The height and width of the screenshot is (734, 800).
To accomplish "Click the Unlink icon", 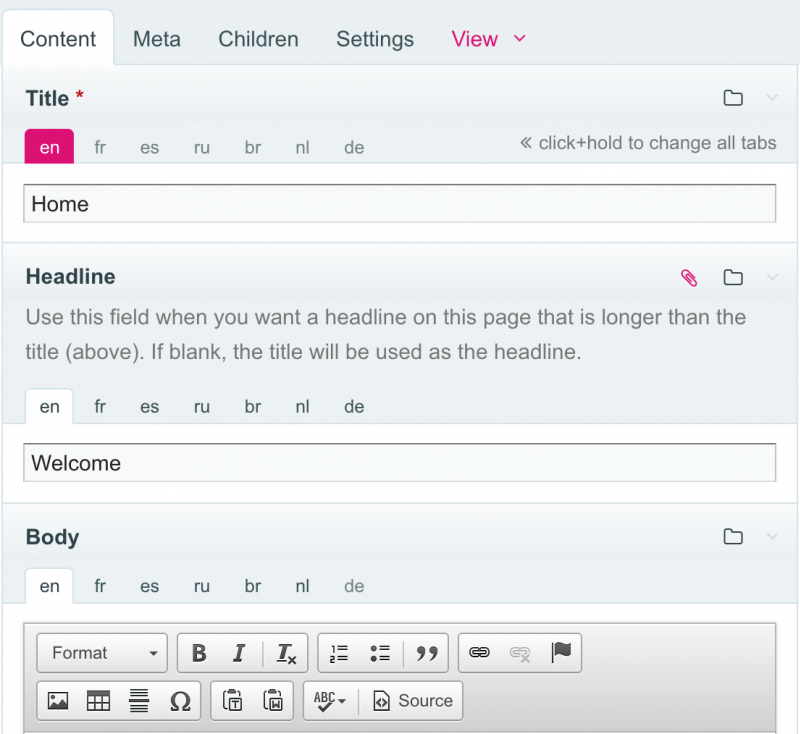I will click(520, 653).
